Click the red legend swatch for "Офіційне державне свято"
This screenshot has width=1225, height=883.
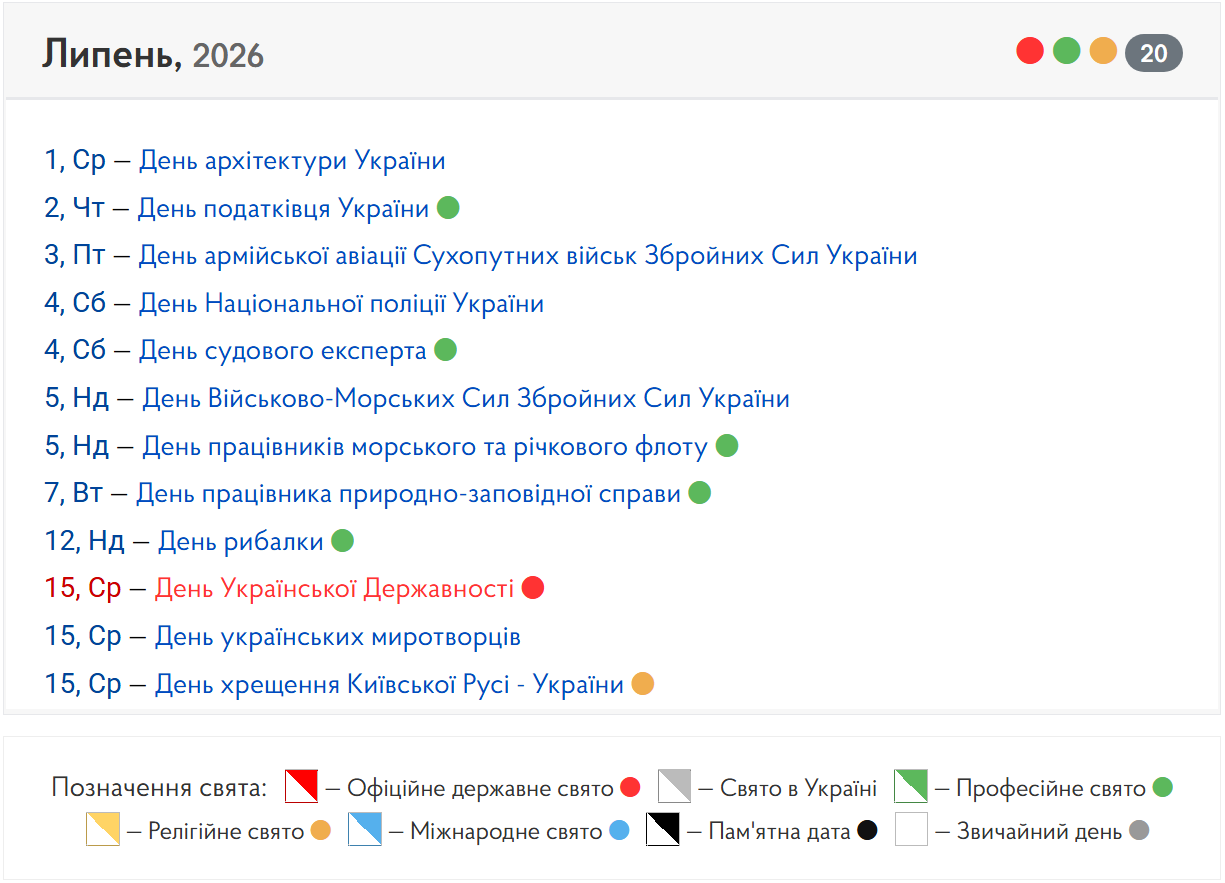point(301,787)
